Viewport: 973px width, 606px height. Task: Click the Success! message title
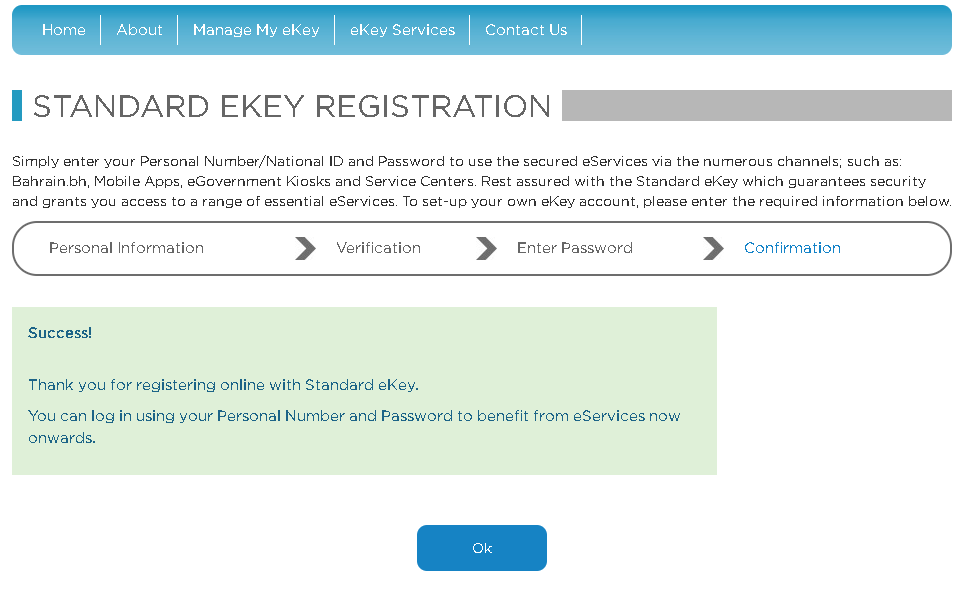pos(60,333)
